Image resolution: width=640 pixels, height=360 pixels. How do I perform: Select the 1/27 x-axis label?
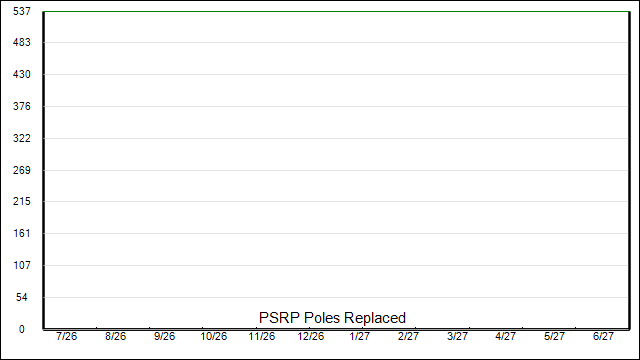[360, 336]
